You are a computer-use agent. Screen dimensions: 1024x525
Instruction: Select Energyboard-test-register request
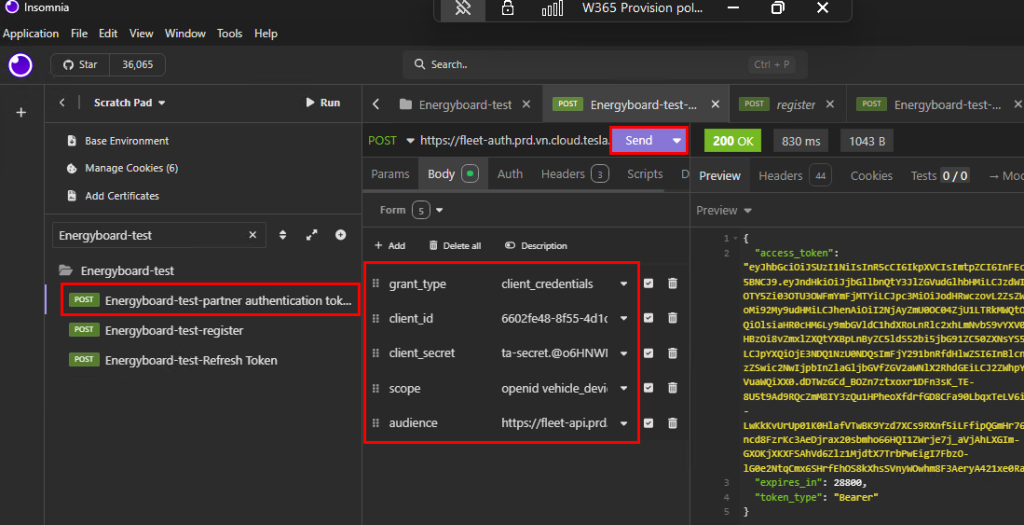pos(156,330)
